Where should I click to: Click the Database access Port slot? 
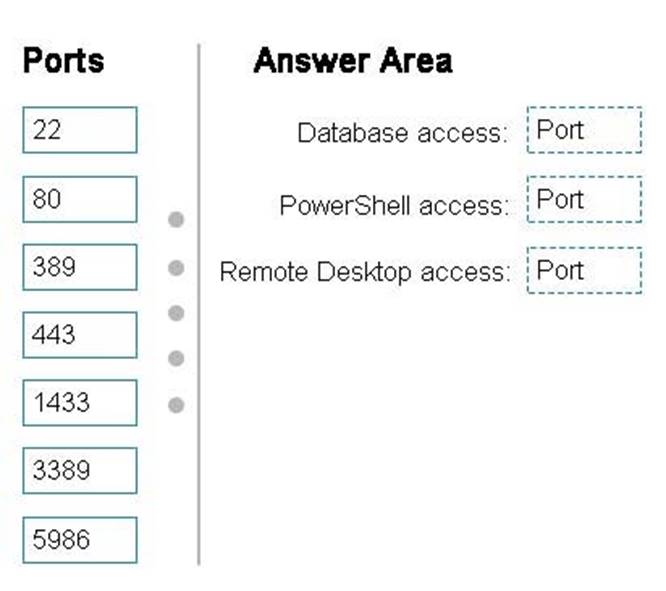coord(584,130)
